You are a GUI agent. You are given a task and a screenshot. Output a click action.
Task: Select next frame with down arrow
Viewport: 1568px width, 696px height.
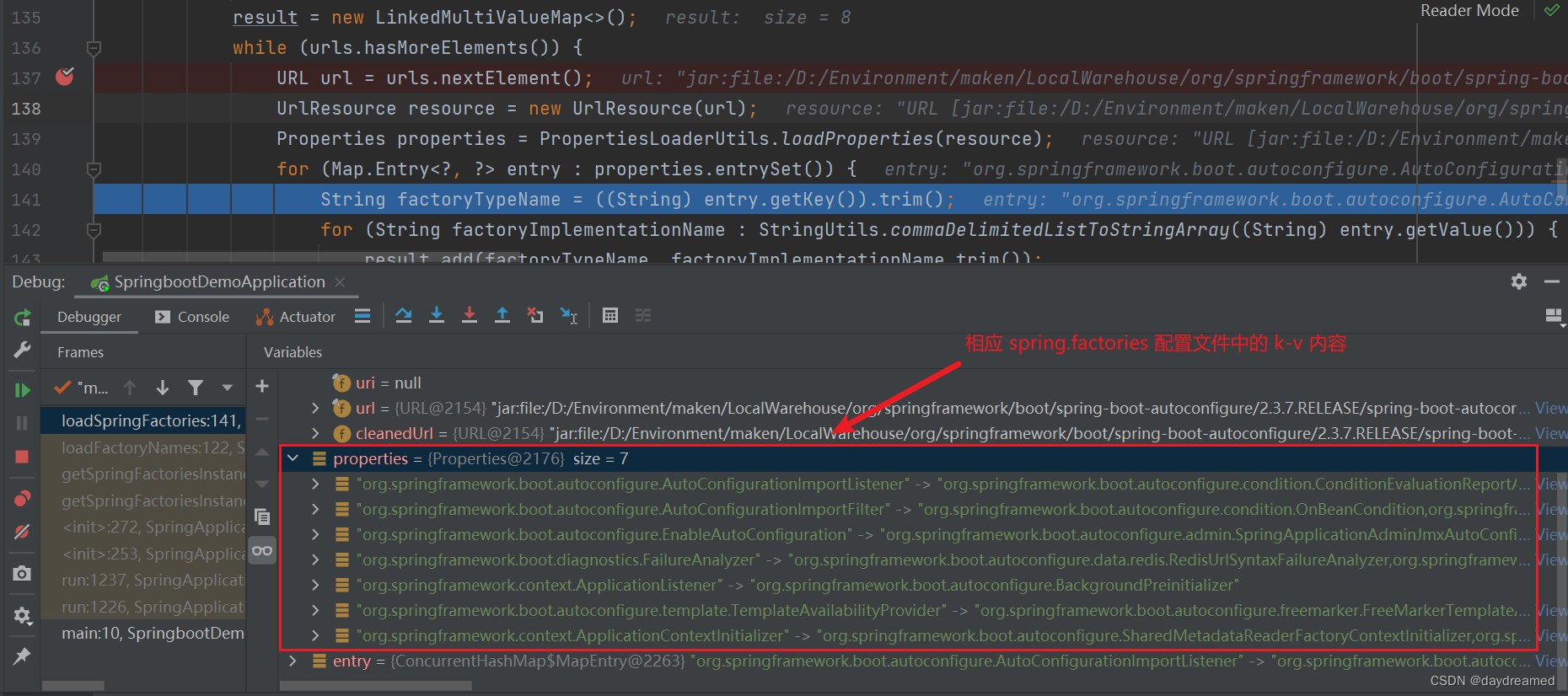(x=163, y=388)
